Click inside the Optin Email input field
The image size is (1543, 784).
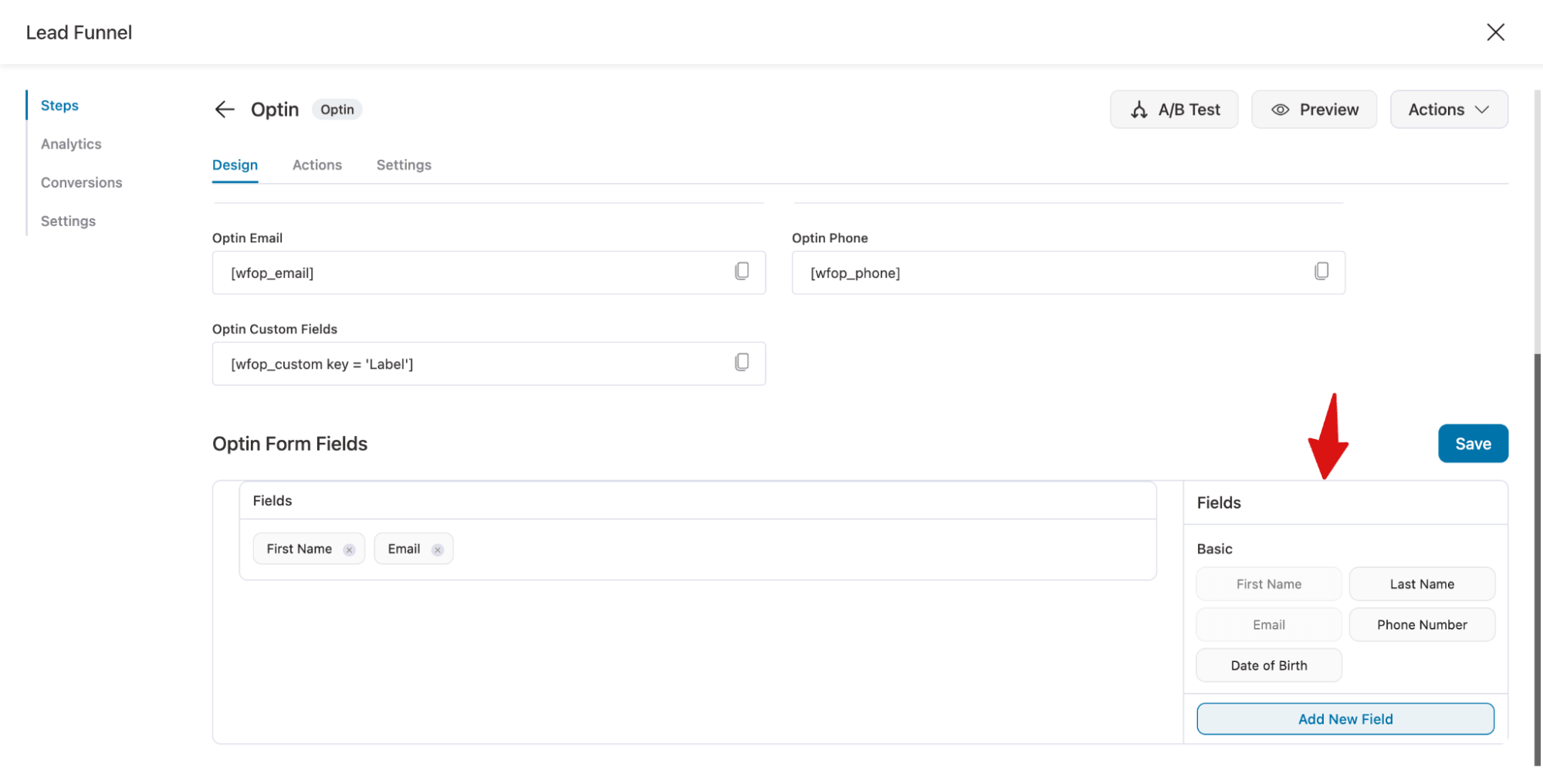tap(463, 272)
